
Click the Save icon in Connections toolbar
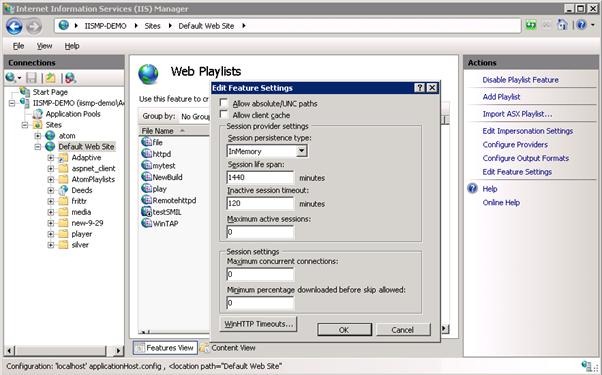[31, 78]
